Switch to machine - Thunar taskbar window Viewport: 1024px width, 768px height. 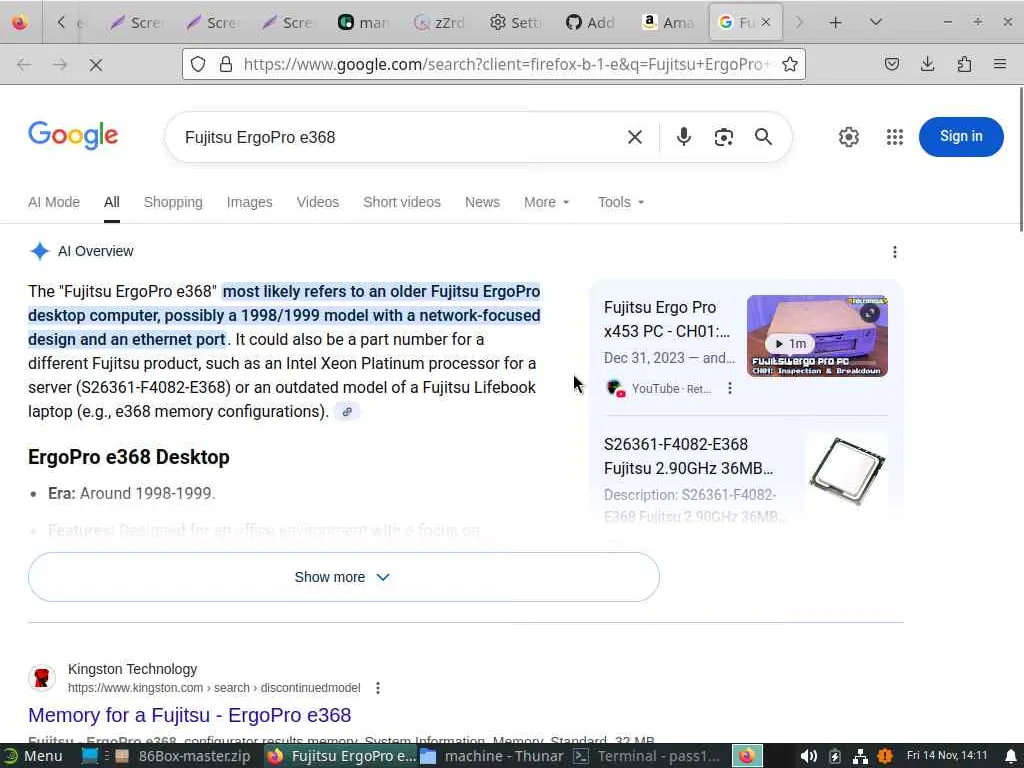click(x=492, y=756)
